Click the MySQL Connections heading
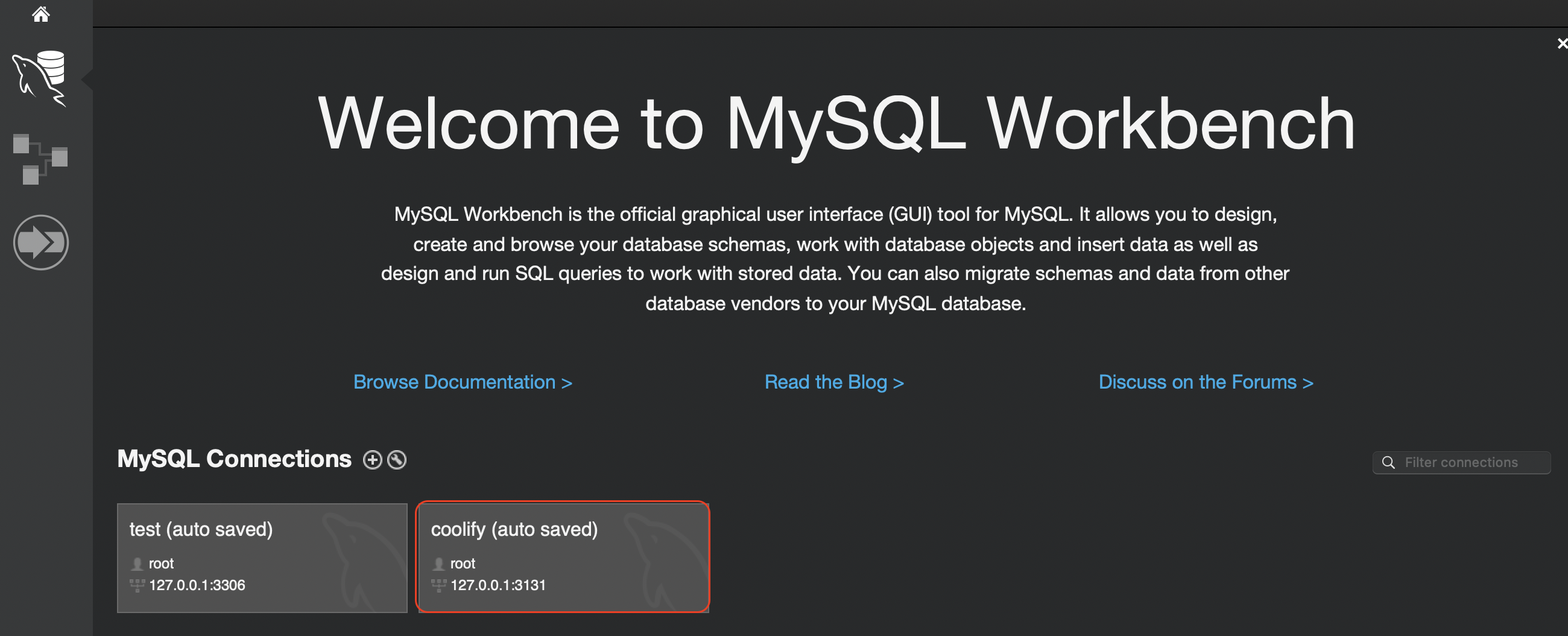This screenshot has height=636, width=1568. coord(235,459)
